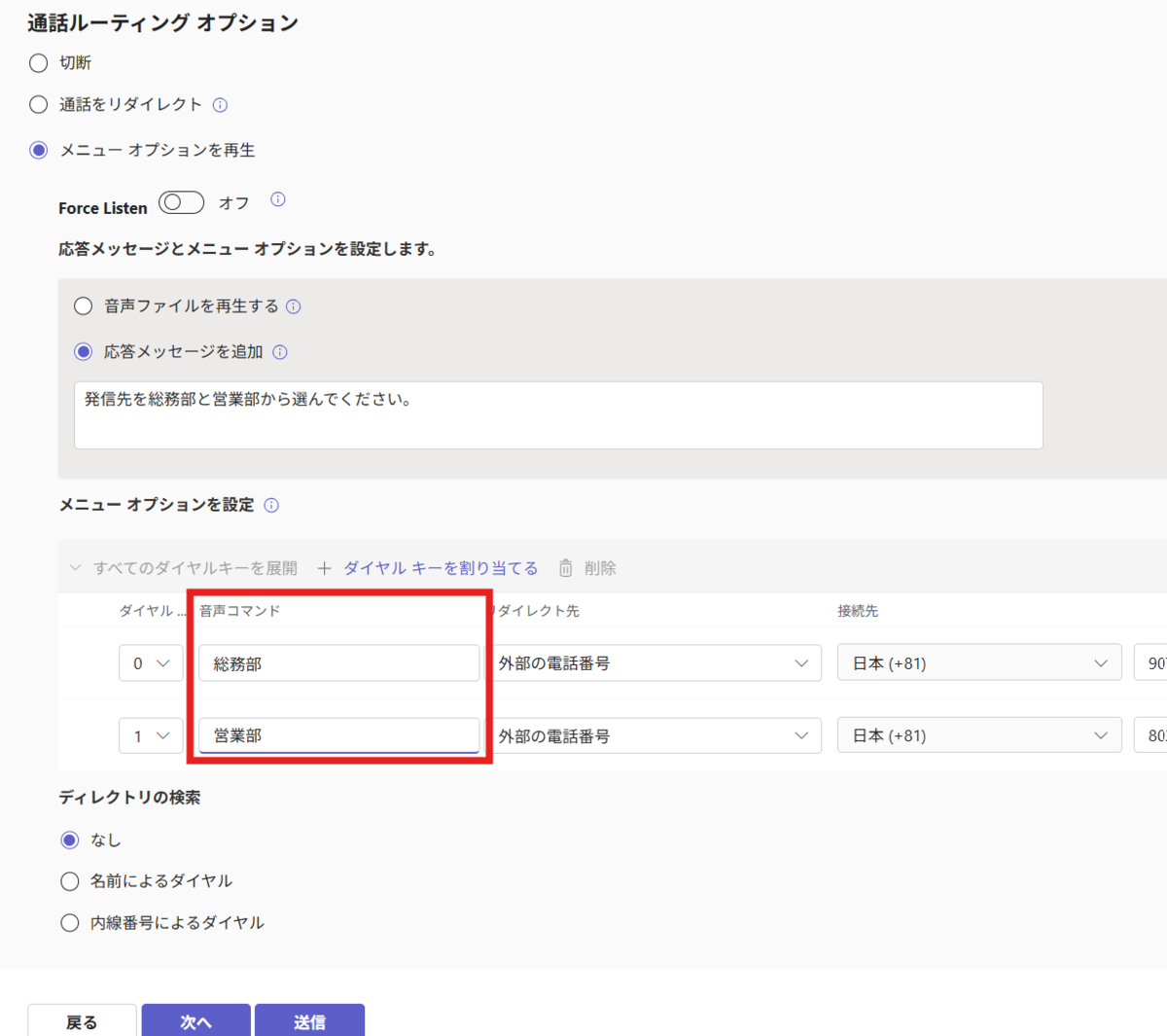Open 外部の電話番号 dropdown in 総務部 row

(x=654, y=663)
